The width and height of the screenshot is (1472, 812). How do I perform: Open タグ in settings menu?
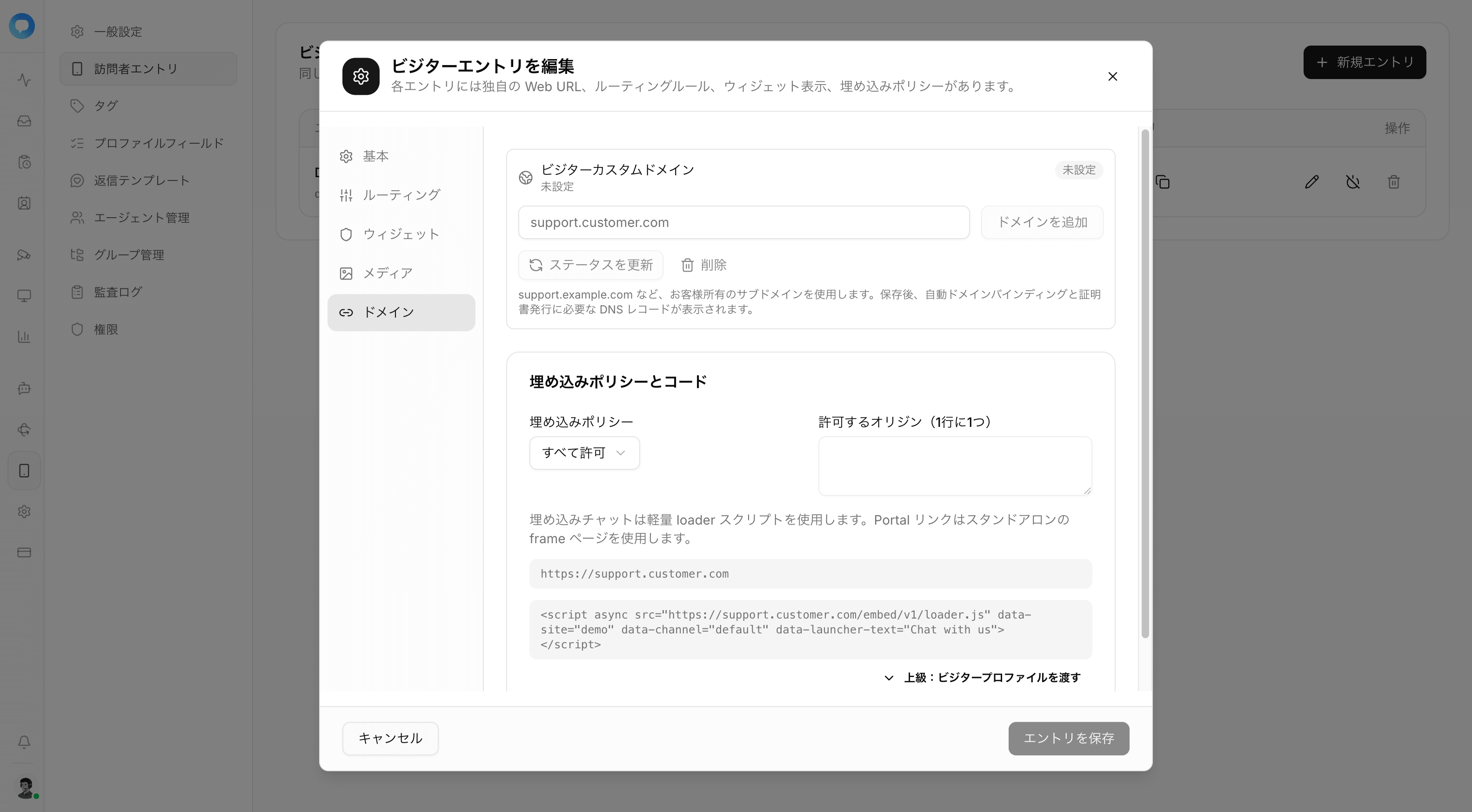point(148,106)
